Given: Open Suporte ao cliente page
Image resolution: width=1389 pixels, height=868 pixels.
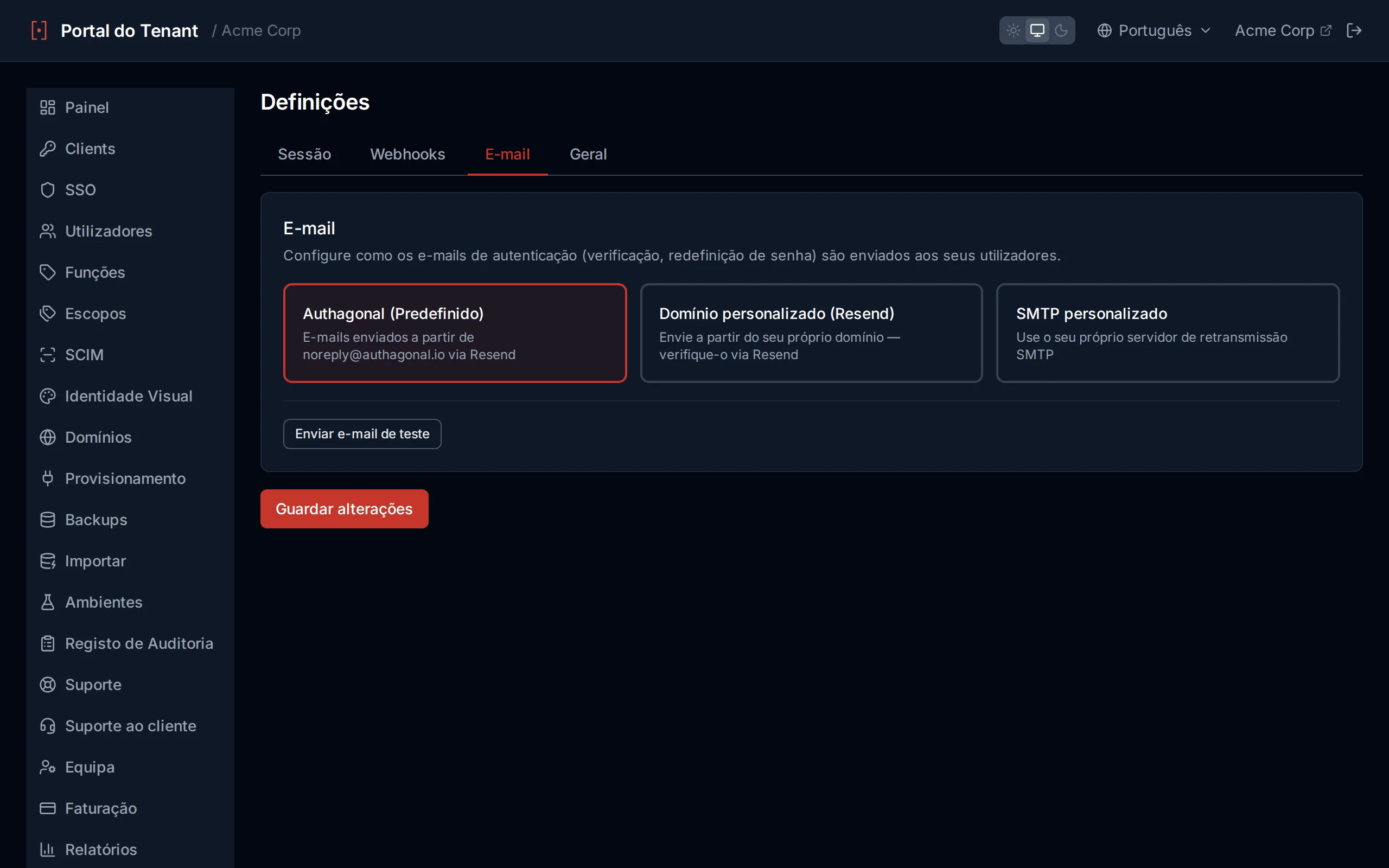Looking at the screenshot, I should (x=130, y=726).
